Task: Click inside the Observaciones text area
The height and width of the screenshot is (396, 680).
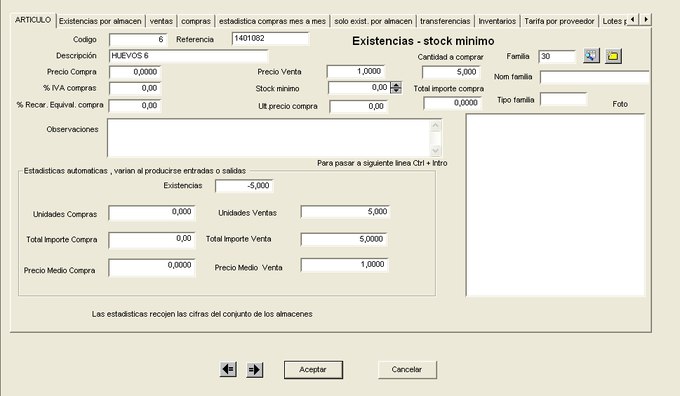Action: point(274,138)
